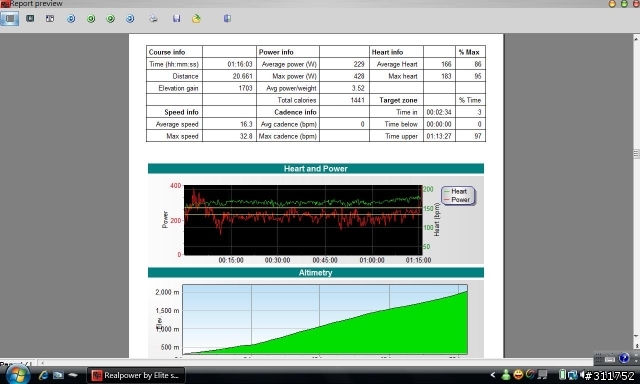The image size is (640, 384).
Task: Click the Time in value 00:02:34
Action: [x=439, y=112]
